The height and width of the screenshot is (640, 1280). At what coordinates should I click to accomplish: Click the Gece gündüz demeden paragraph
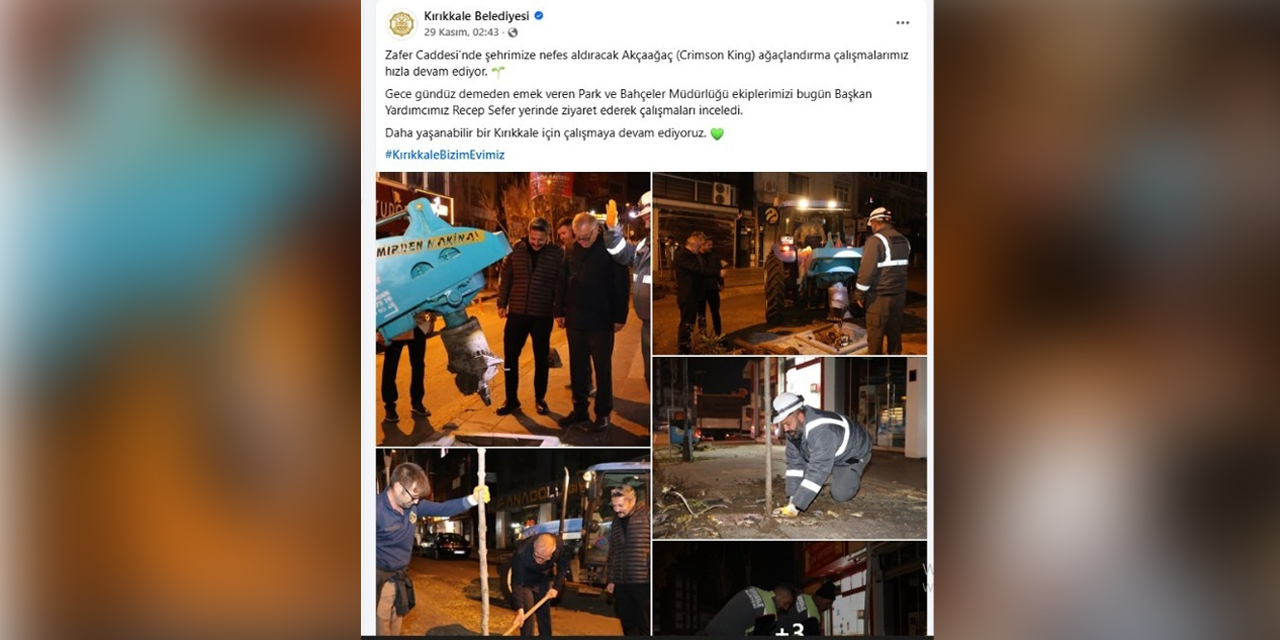pos(629,102)
